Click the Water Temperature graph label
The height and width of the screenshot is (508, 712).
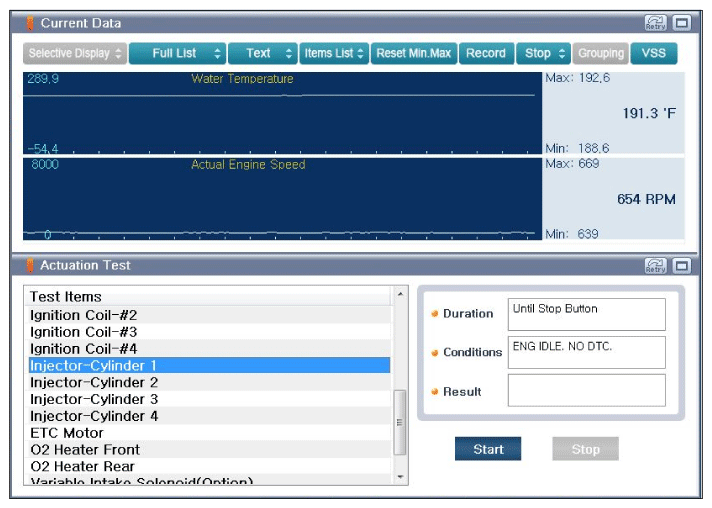(242, 79)
